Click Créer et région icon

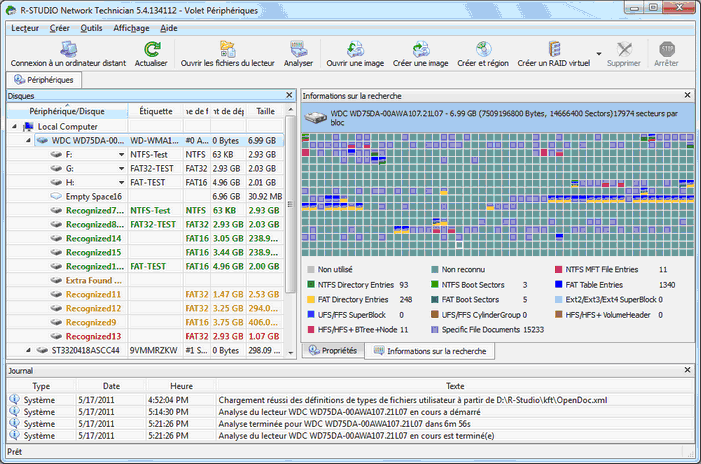coord(483,50)
